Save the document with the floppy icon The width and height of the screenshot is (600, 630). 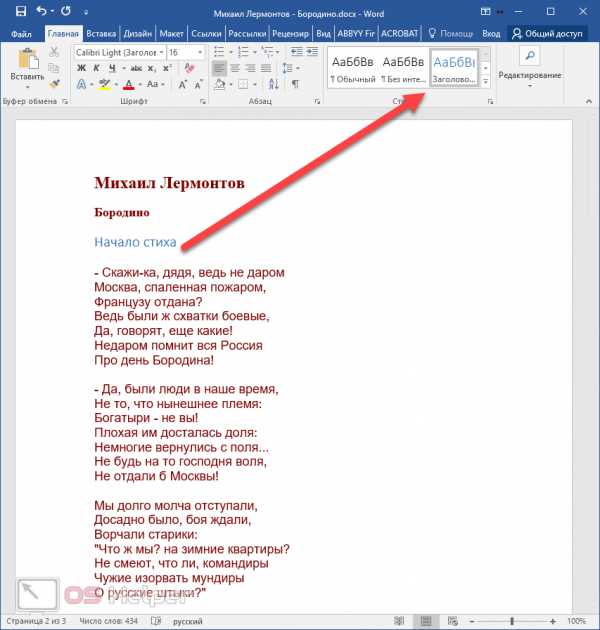(21, 11)
